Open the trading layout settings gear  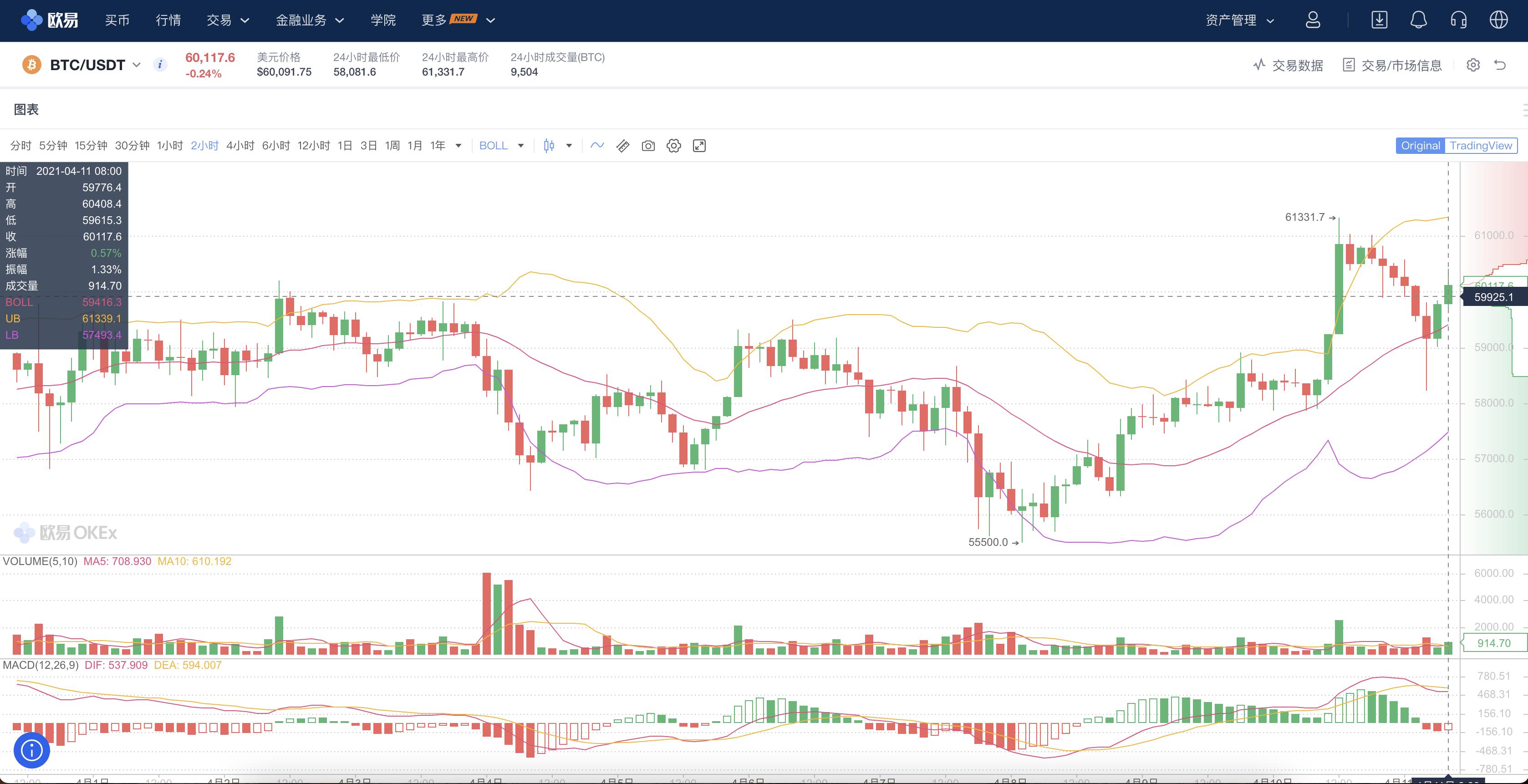point(1473,65)
